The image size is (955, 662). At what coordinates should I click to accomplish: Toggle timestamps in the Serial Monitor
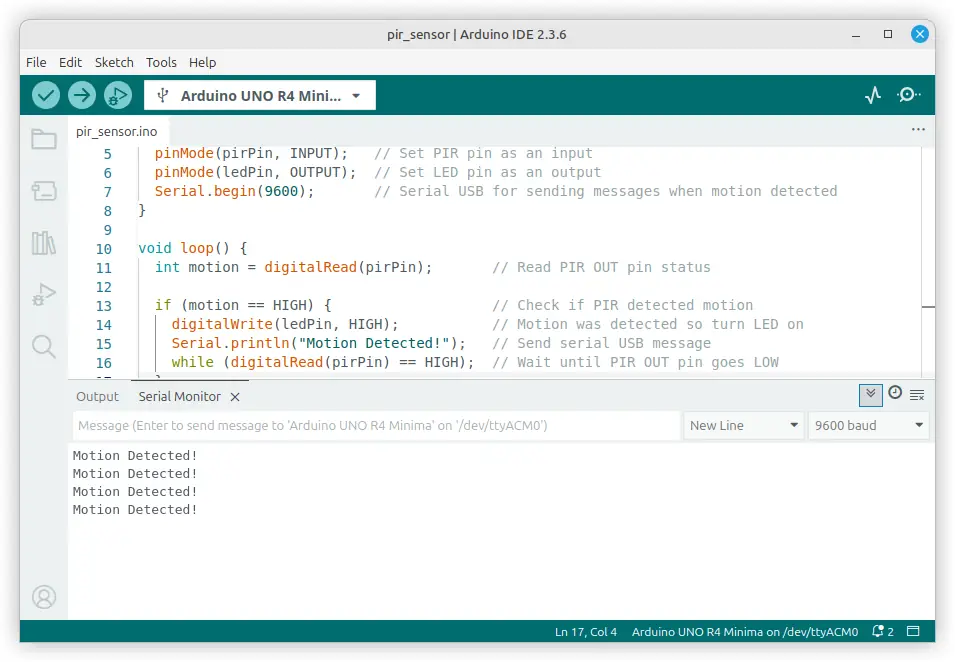[x=897, y=395]
